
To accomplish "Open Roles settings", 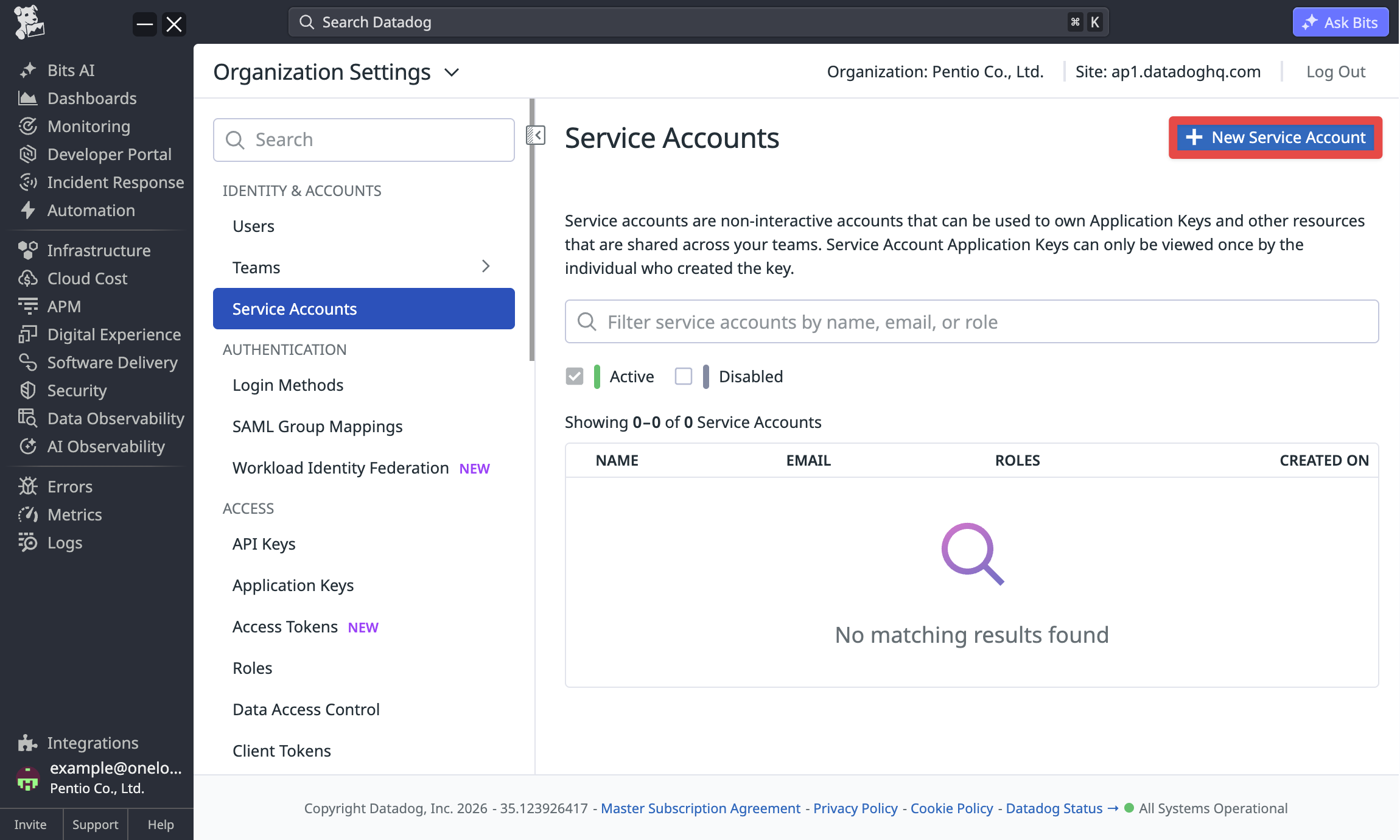I will click(364, 668).
